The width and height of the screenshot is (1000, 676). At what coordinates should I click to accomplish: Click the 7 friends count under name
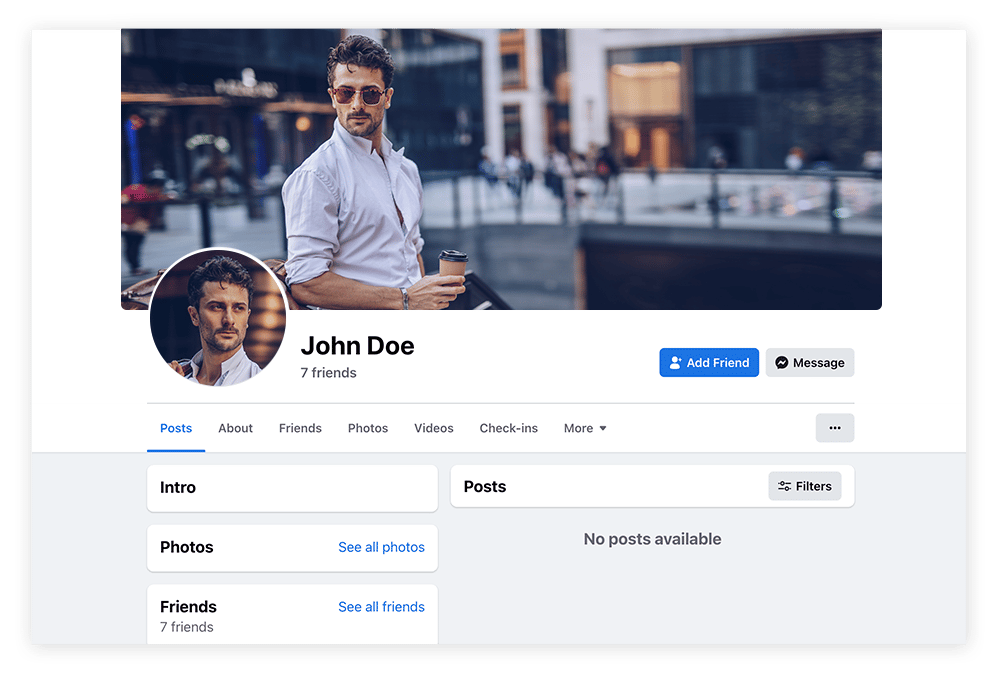click(328, 373)
